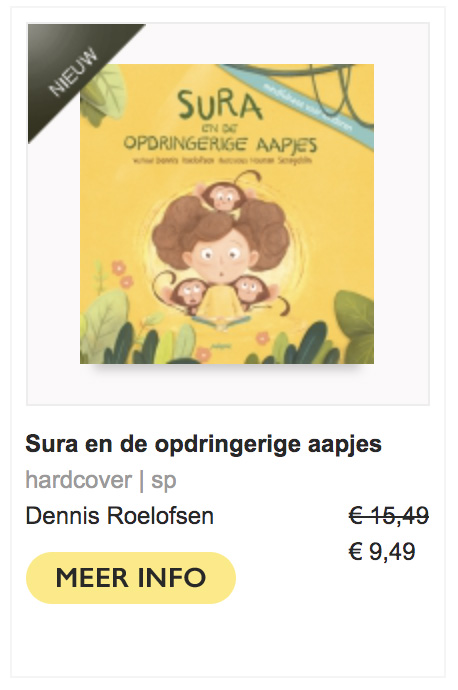Open the 'Sura en de opdringerige aapjes' title link
Image resolution: width=458 pixels, height=690 pixels.
(204, 444)
